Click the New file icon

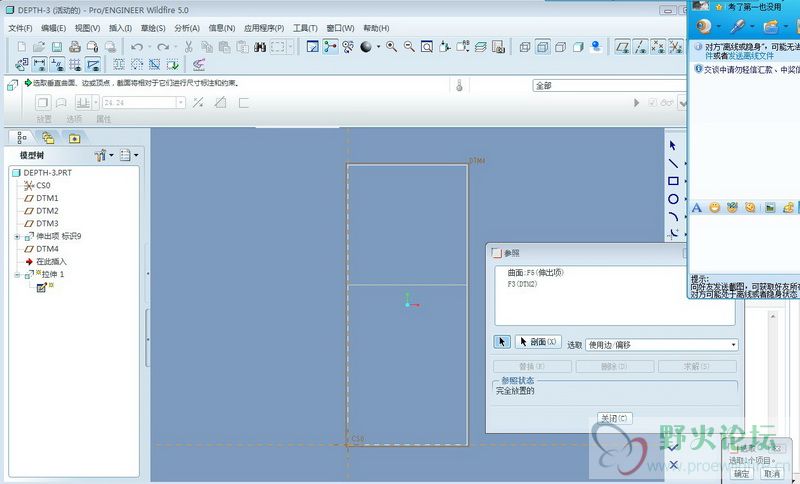pyautogui.click(x=21, y=47)
